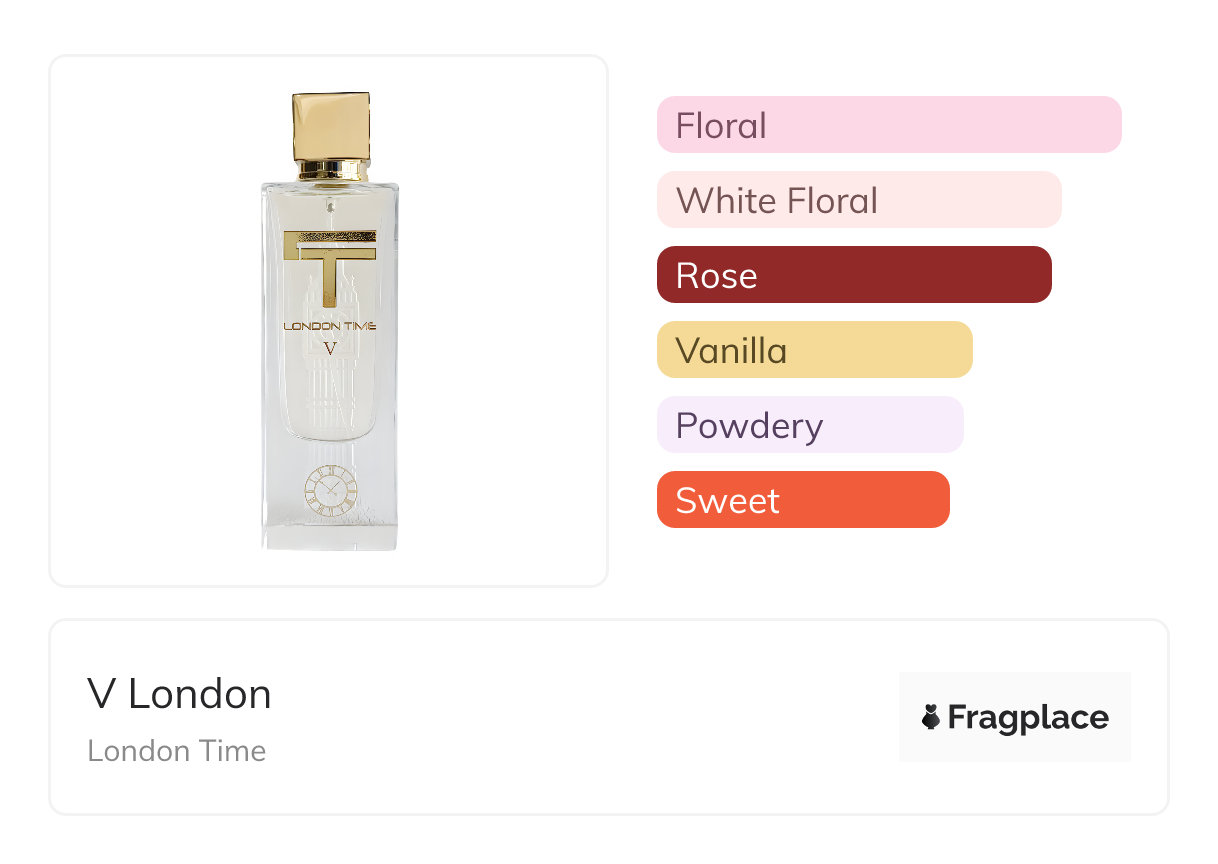
Task: Click the gold collar ring below the cap
Action: coord(331,169)
